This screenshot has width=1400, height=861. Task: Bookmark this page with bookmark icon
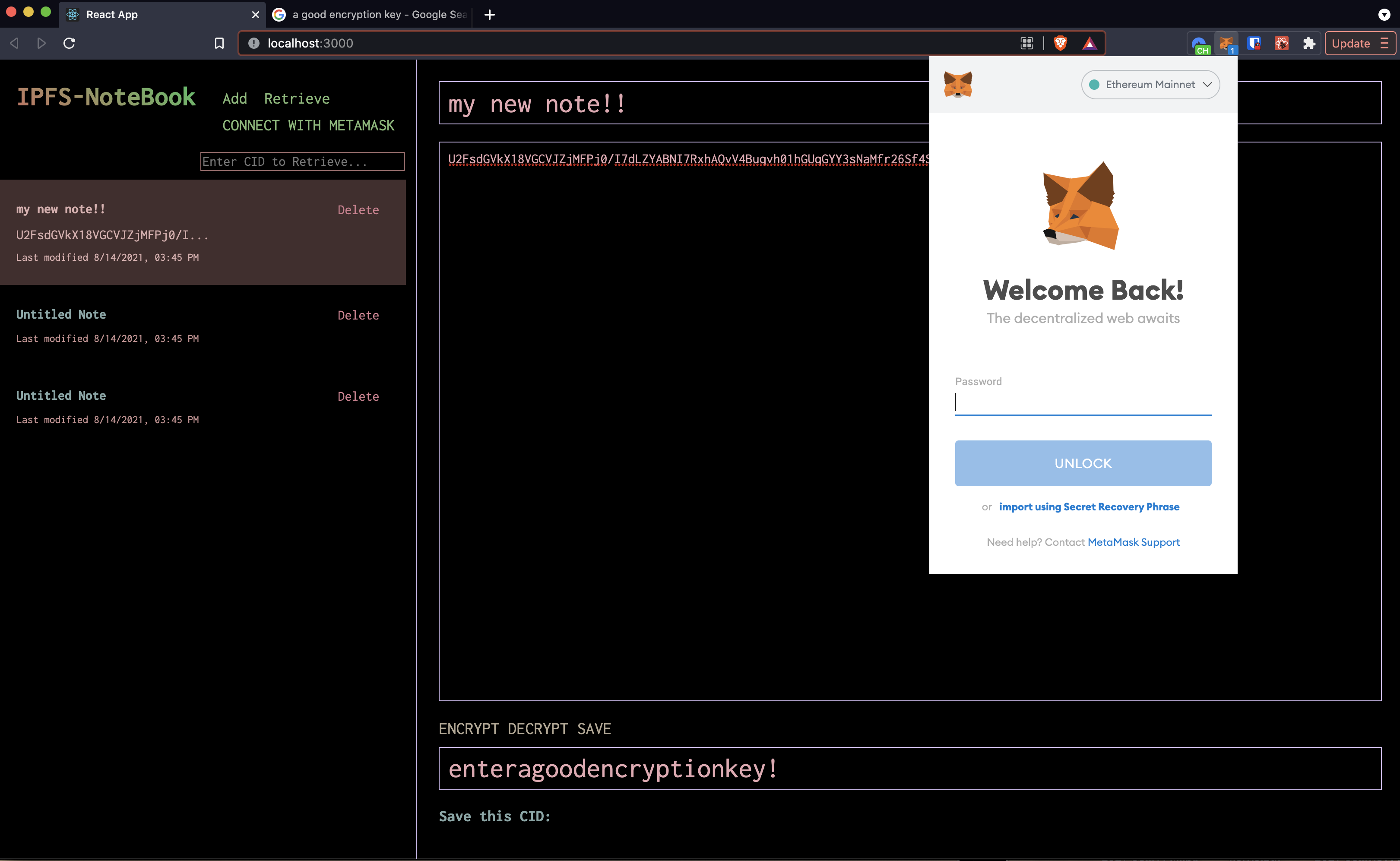pyautogui.click(x=219, y=43)
